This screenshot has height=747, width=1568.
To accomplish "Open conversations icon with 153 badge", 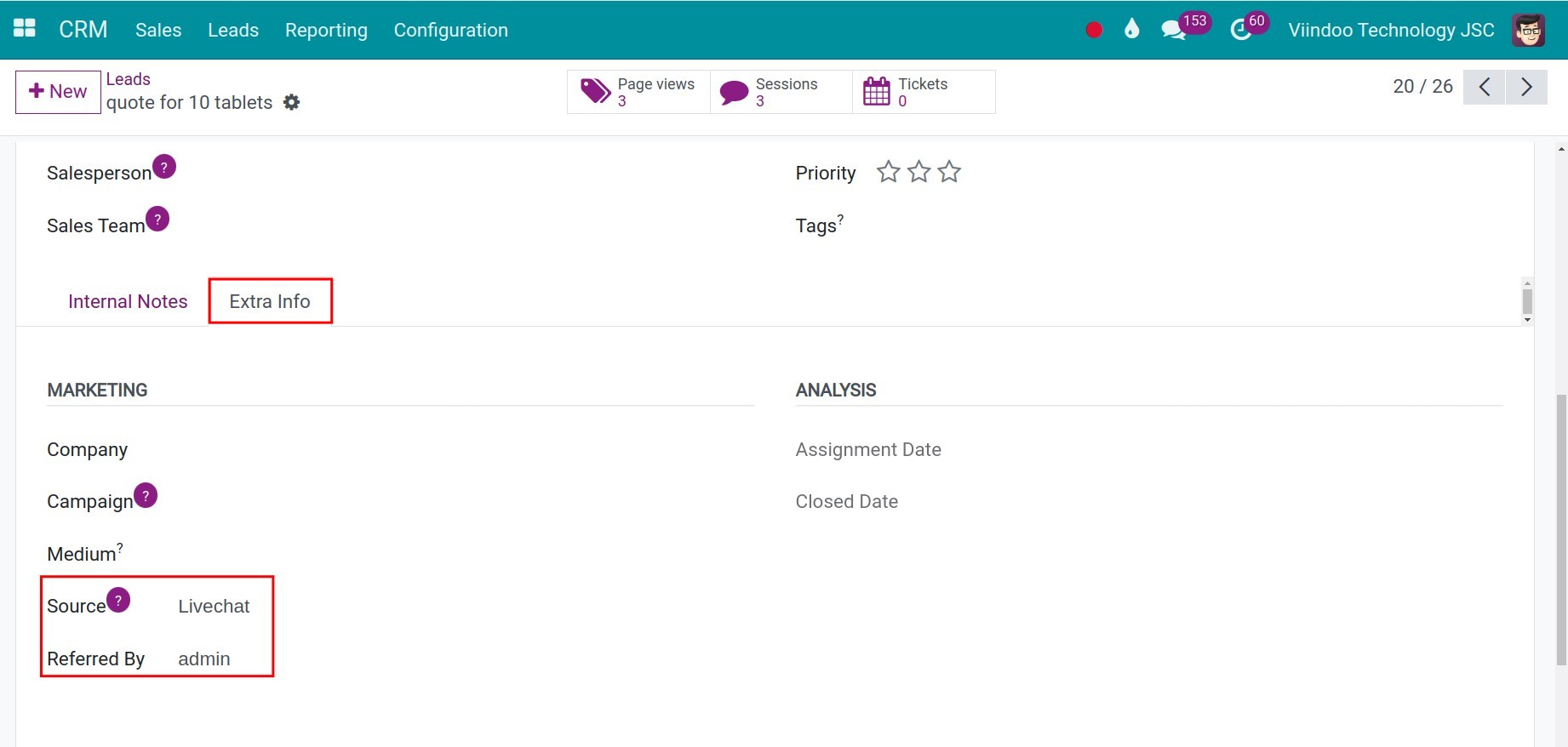I will click(x=1174, y=30).
